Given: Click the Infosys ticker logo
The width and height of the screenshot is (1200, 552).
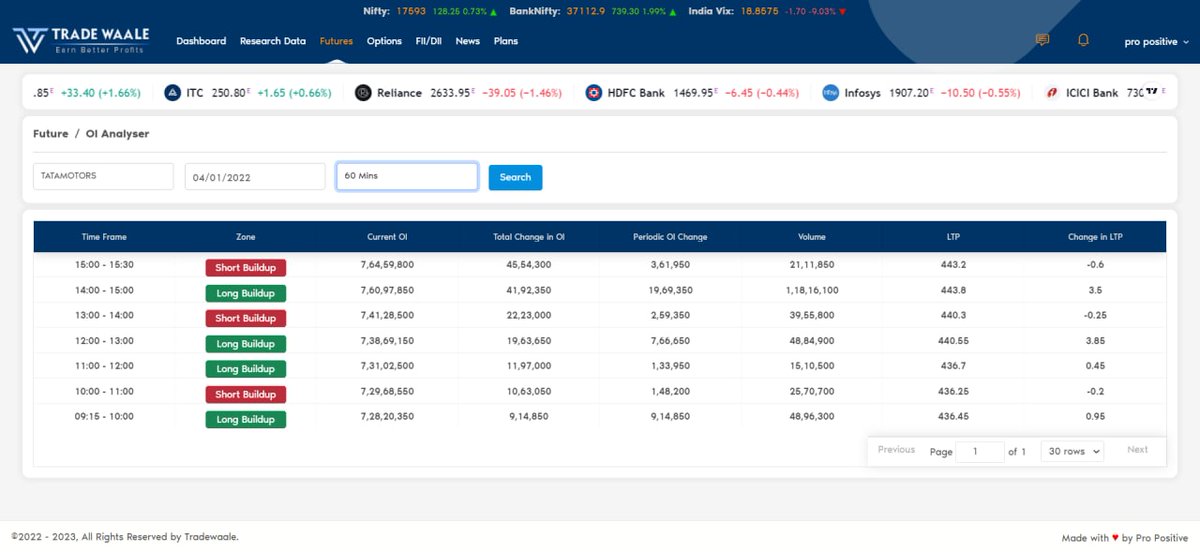Looking at the screenshot, I should click(830, 93).
